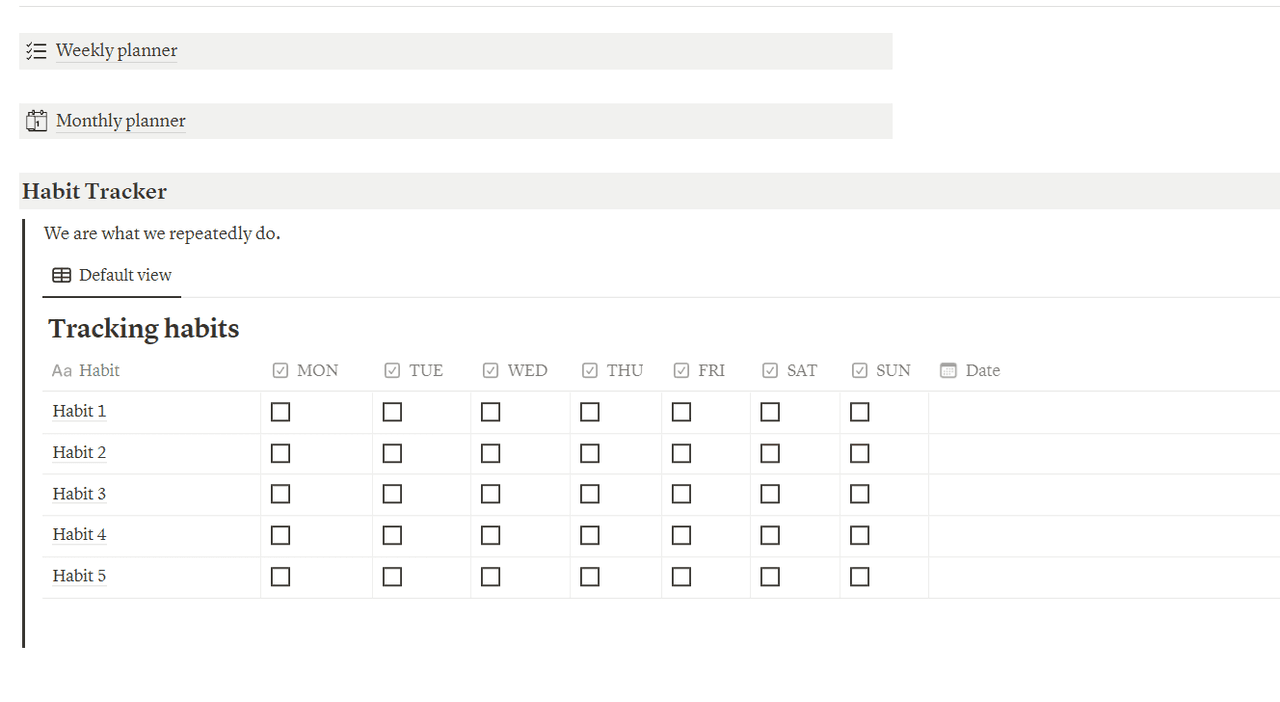This screenshot has width=1280, height=702.
Task: Click the Monthly planner calendar icon
Action: point(37,121)
